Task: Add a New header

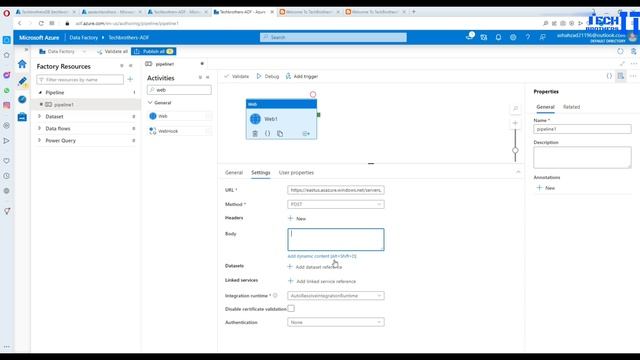Action: pyautogui.click(x=297, y=218)
